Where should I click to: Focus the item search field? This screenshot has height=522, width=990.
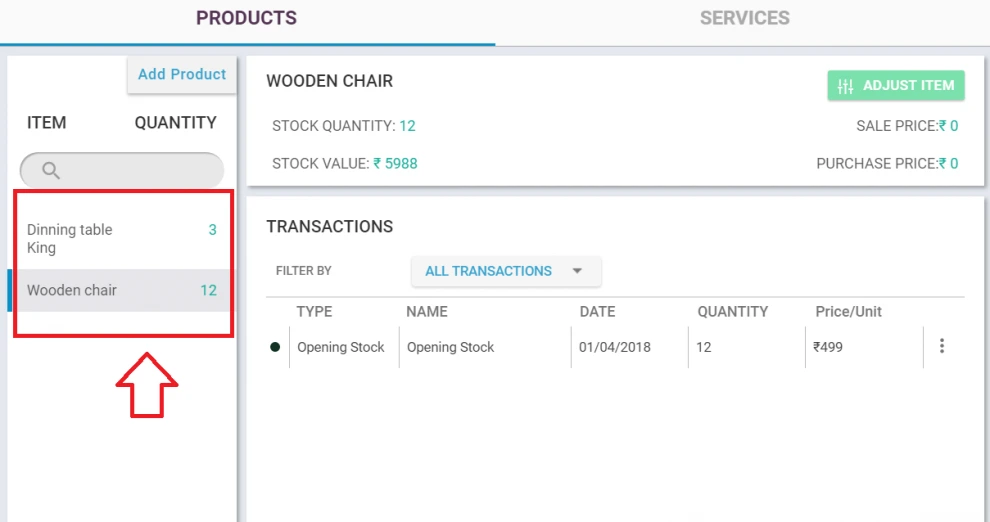pyautogui.click(x=122, y=170)
